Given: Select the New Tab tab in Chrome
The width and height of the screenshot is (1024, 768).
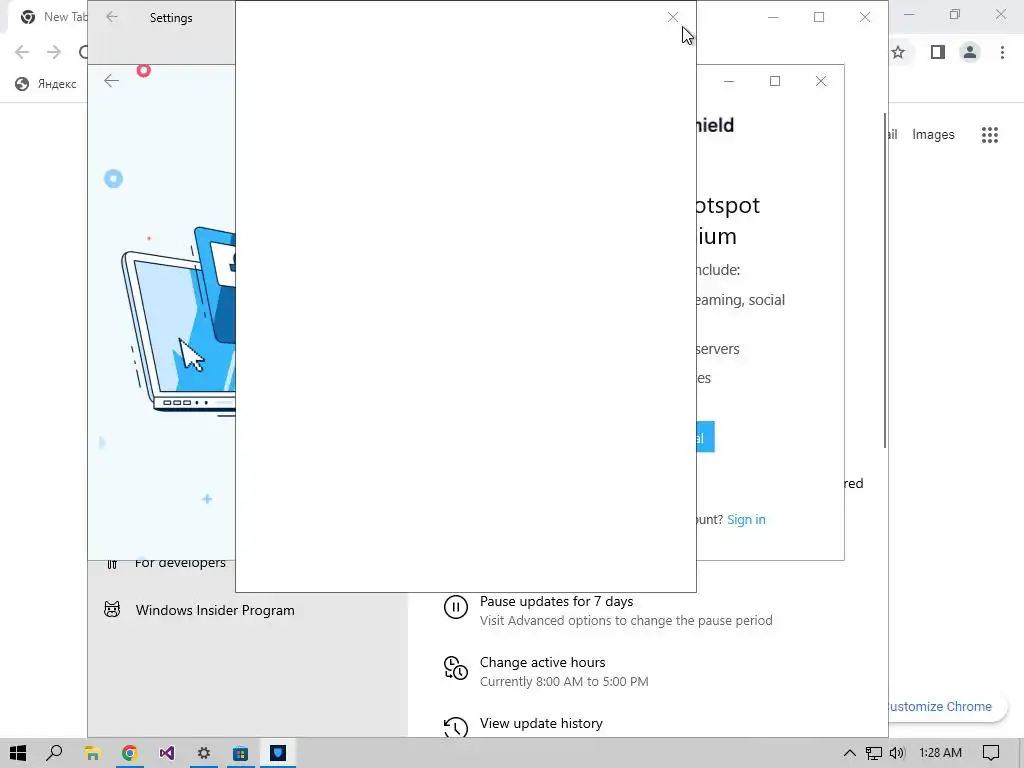Looking at the screenshot, I should [52, 17].
